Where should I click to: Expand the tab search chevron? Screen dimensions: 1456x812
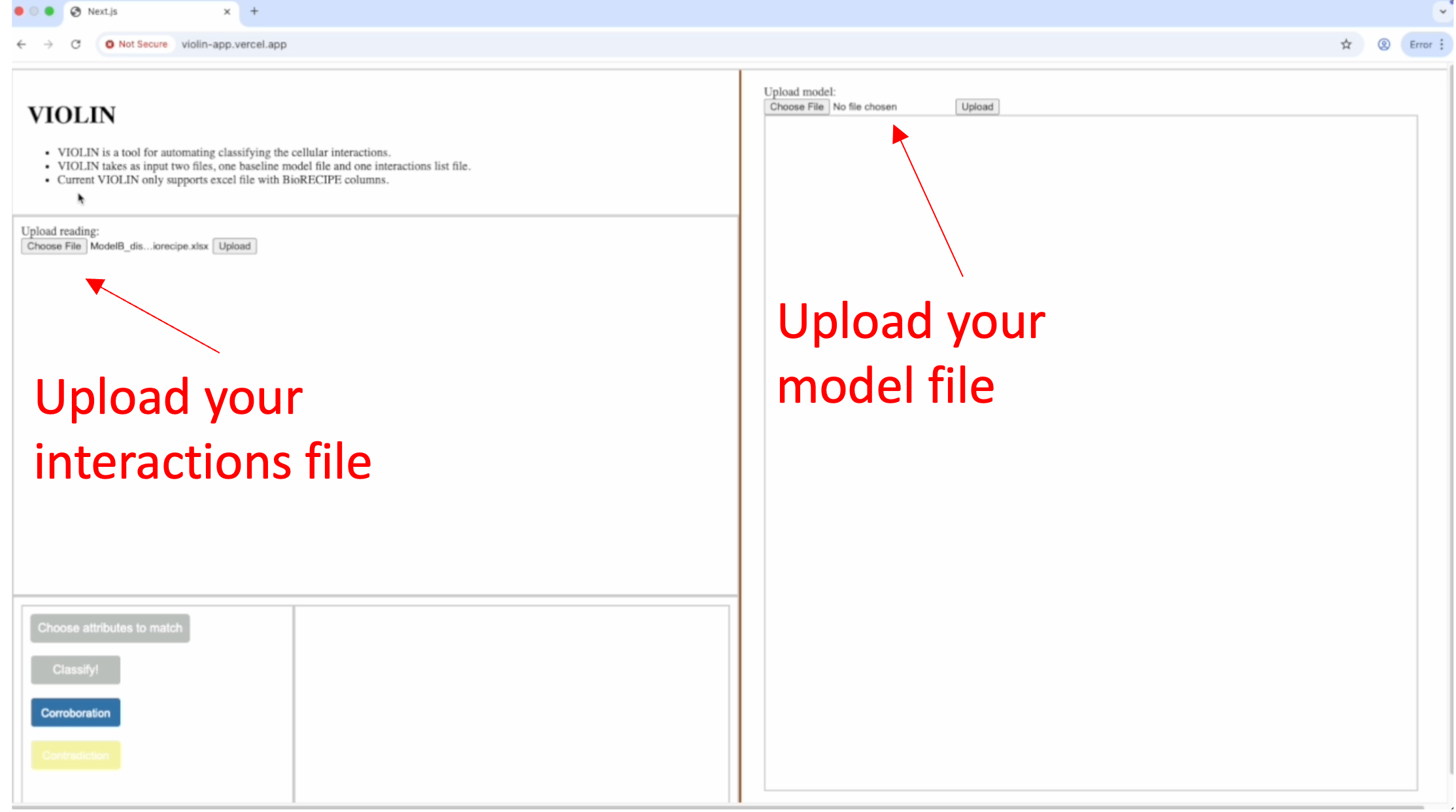click(1443, 12)
